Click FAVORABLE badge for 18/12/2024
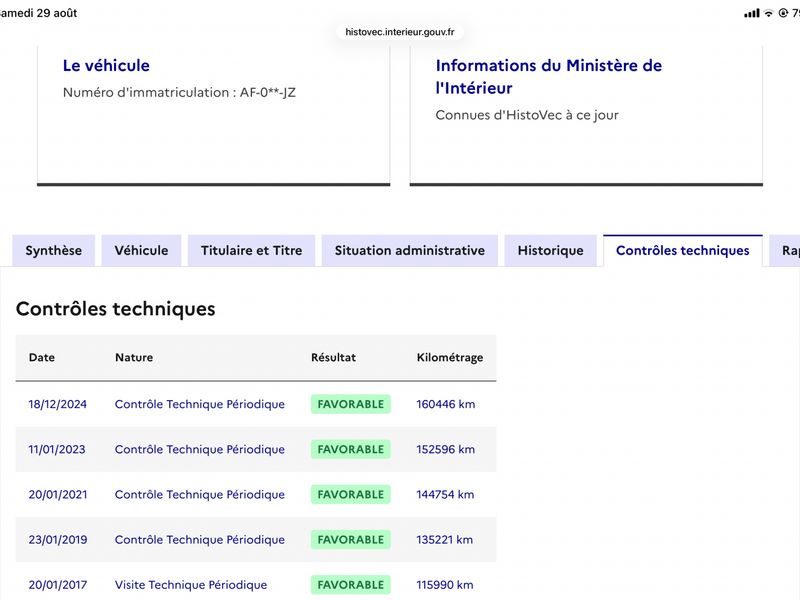Viewport: 800px width, 600px height. [351, 404]
